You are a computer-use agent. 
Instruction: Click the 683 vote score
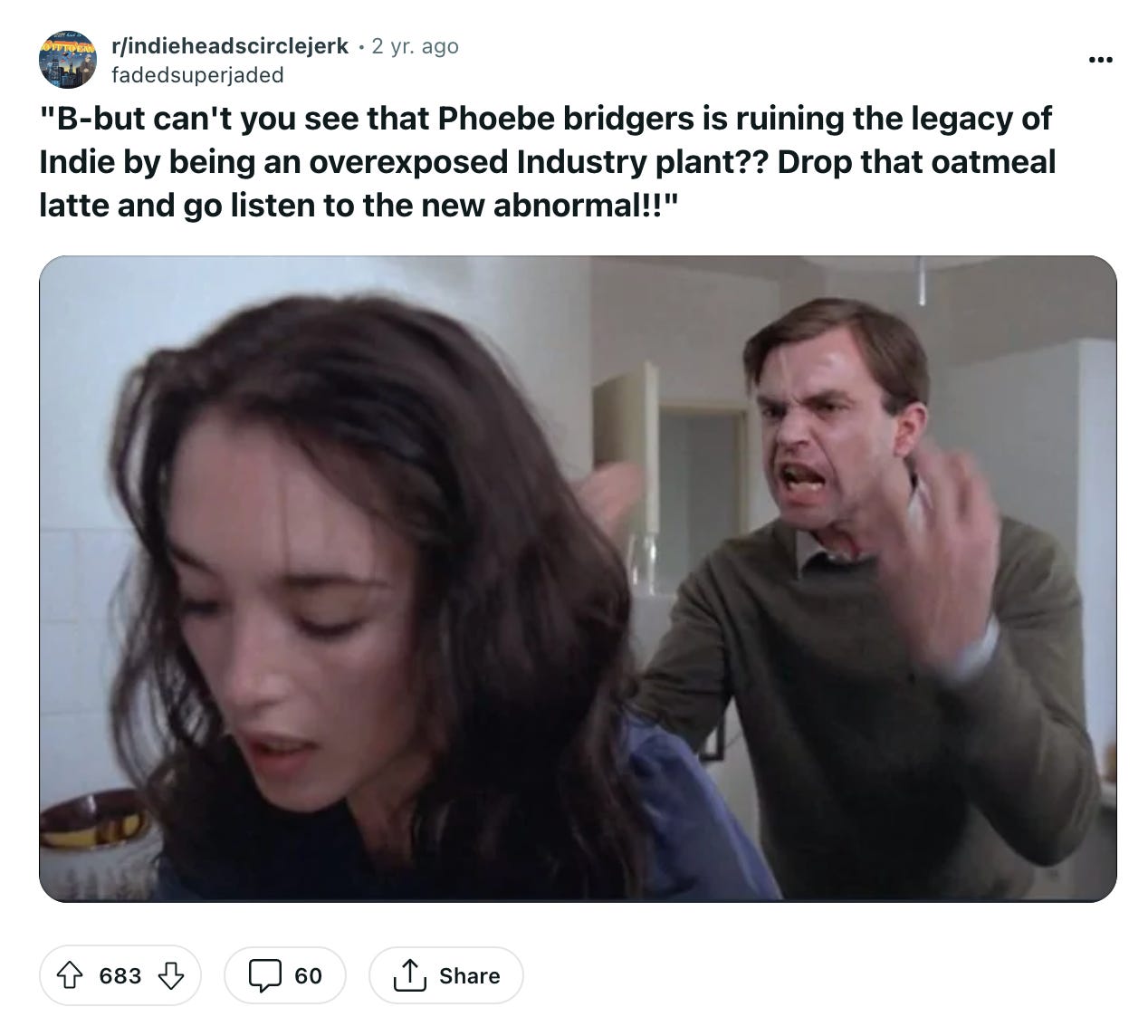click(120, 975)
